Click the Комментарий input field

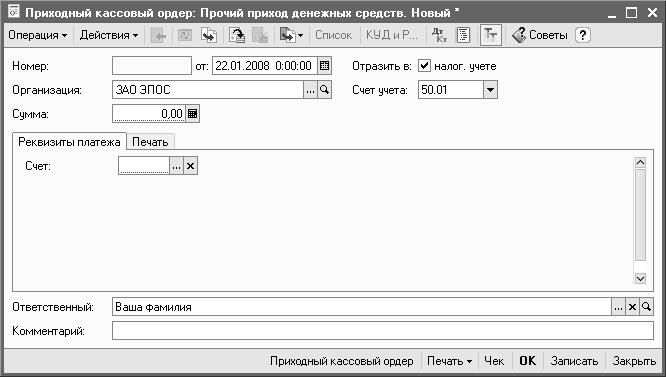pos(383,331)
